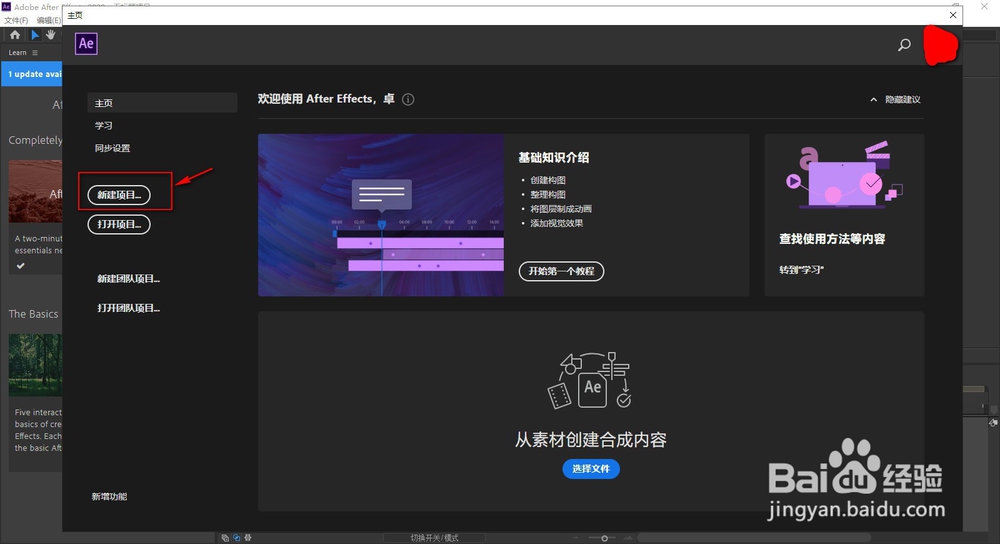Click the green forest thumbnail under The Basics
Screen dimensions: 1000x544
point(36,365)
